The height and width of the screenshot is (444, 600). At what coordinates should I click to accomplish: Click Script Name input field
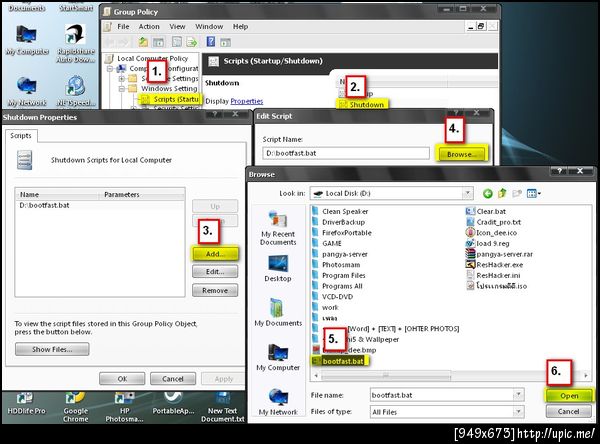pyautogui.click(x=346, y=153)
